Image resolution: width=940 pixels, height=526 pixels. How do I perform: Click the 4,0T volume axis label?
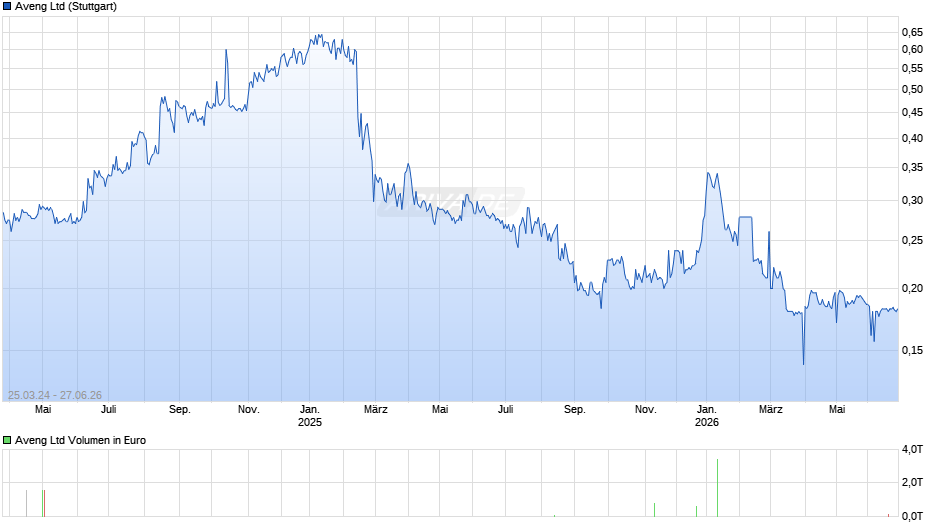click(x=912, y=450)
